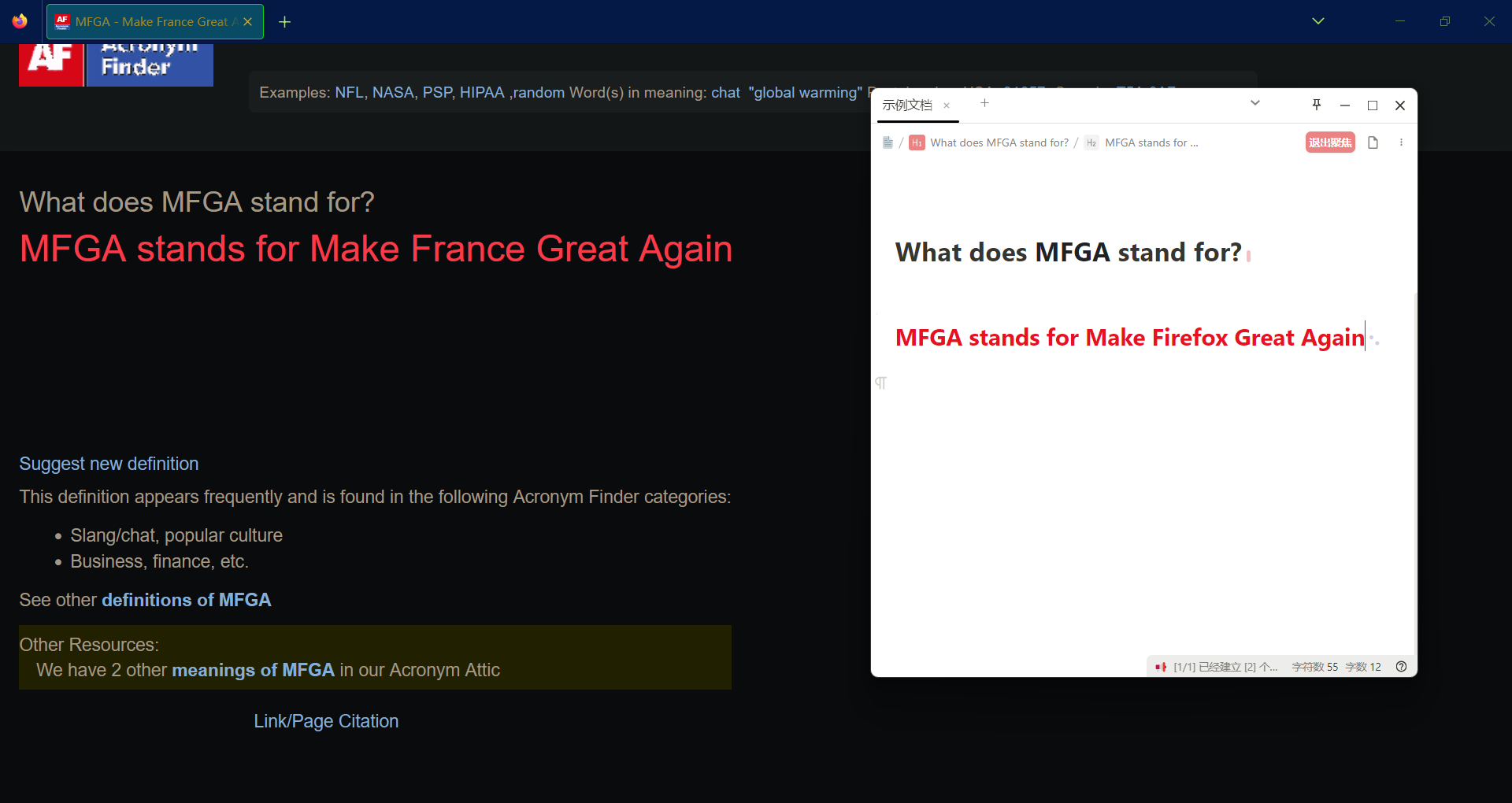Screen dimensions: 1512x803
Task: Click the NFL example link
Action: point(349,93)
